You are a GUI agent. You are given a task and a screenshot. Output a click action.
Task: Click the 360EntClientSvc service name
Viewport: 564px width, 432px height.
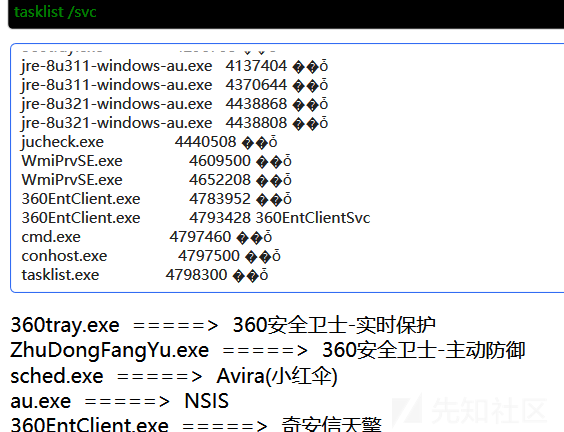coord(313,218)
